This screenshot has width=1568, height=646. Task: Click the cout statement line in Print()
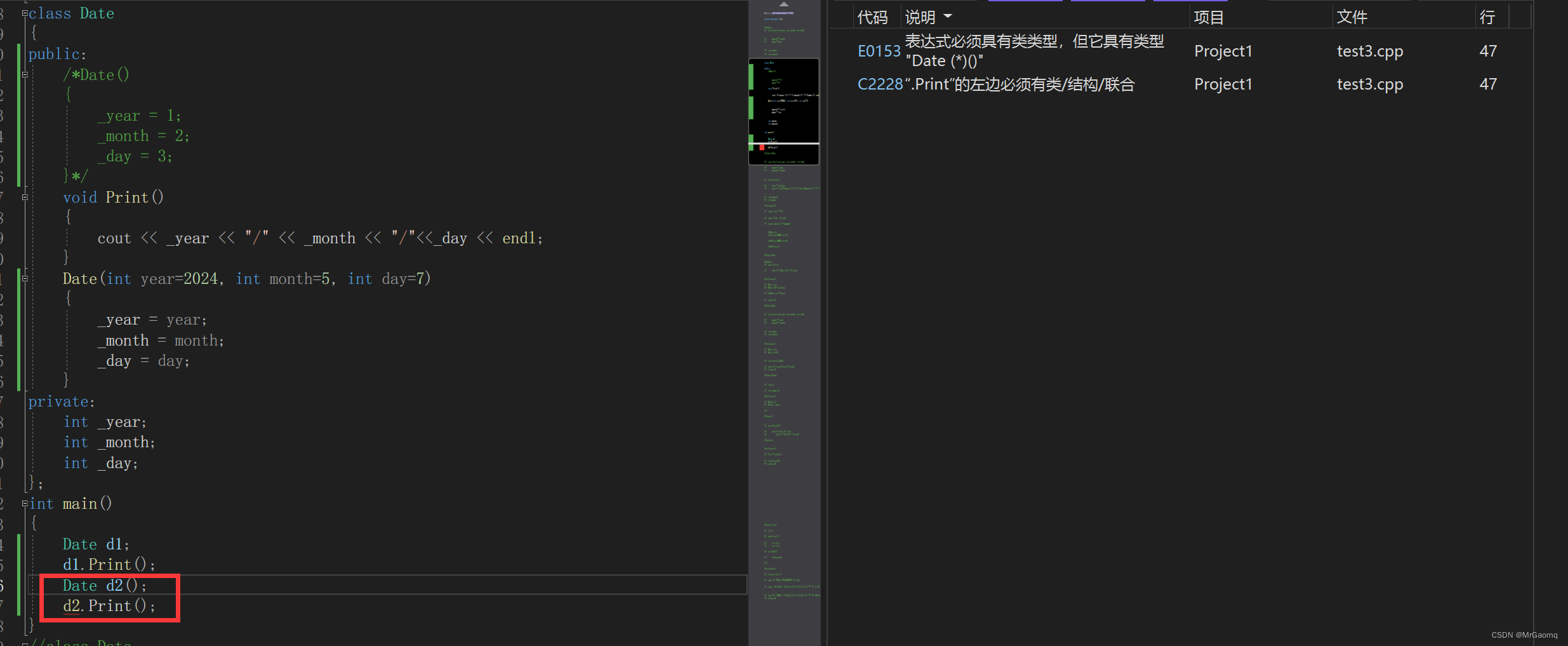pos(320,238)
